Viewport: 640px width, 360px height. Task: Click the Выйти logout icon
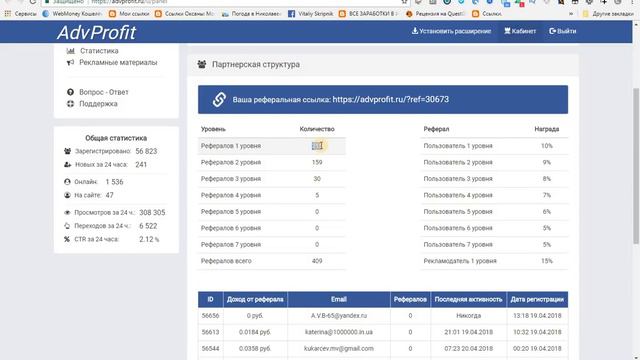point(552,31)
